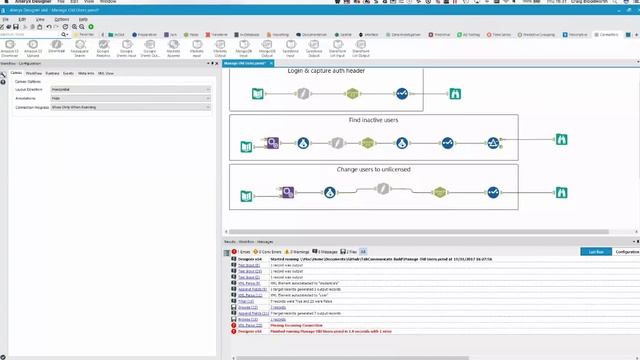
Task: Click in the tool search field
Action: click(x=30, y=35)
